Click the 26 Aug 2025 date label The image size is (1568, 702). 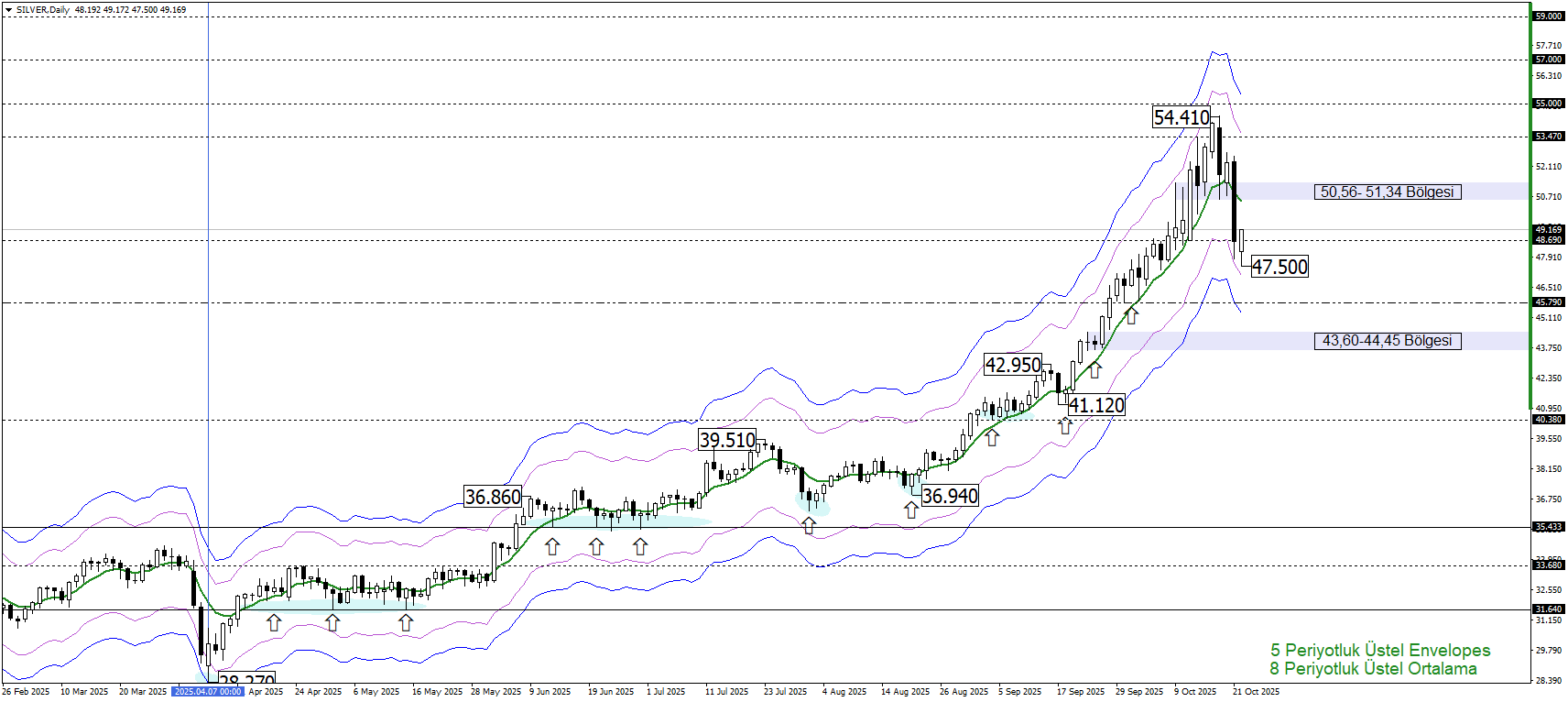click(964, 692)
